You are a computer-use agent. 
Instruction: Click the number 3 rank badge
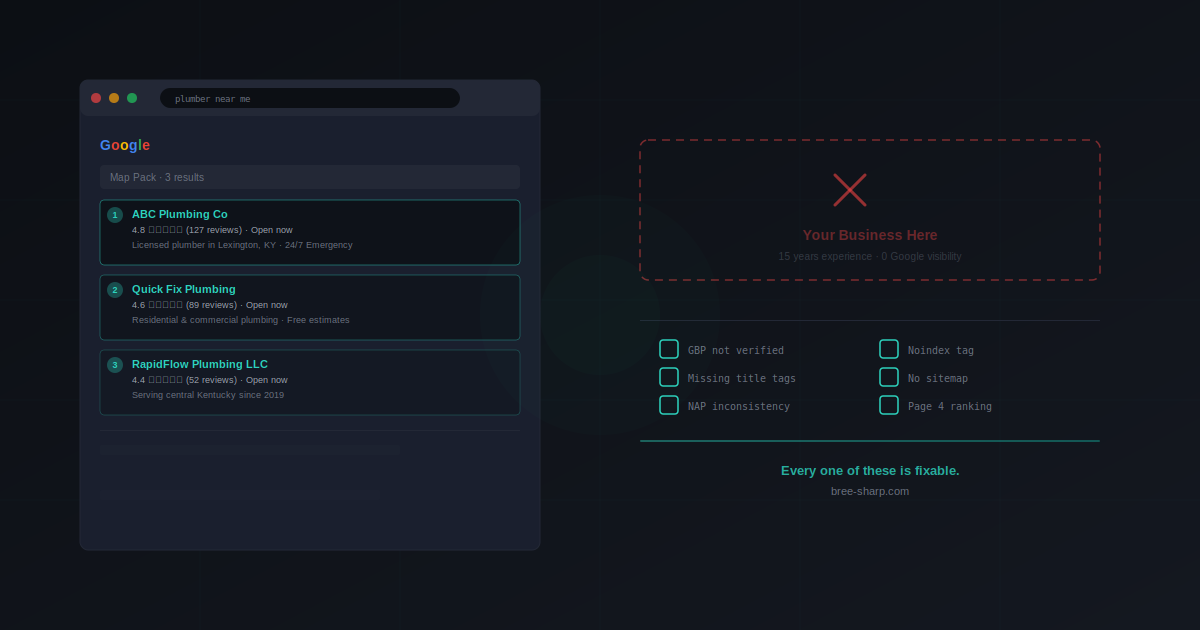click(x=115, y=365)
